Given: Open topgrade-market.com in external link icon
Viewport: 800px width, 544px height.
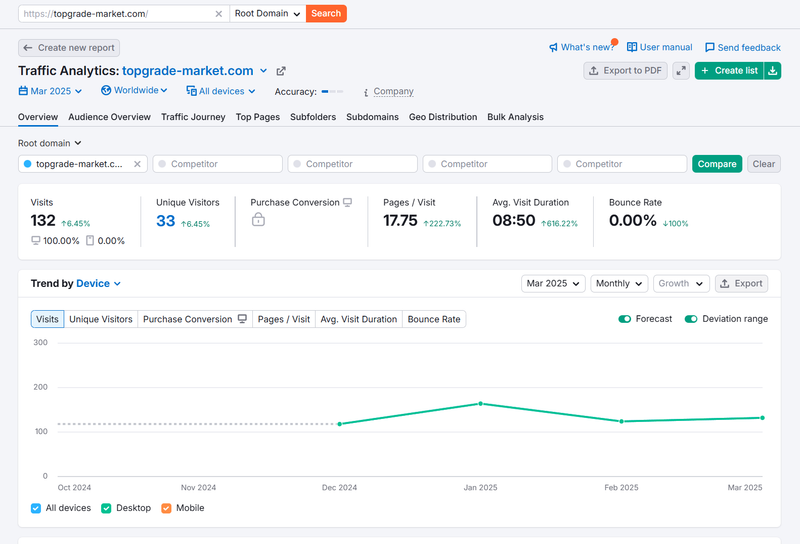Looking at the screenshot, I should pyautogui.click(x=281, y=71).
